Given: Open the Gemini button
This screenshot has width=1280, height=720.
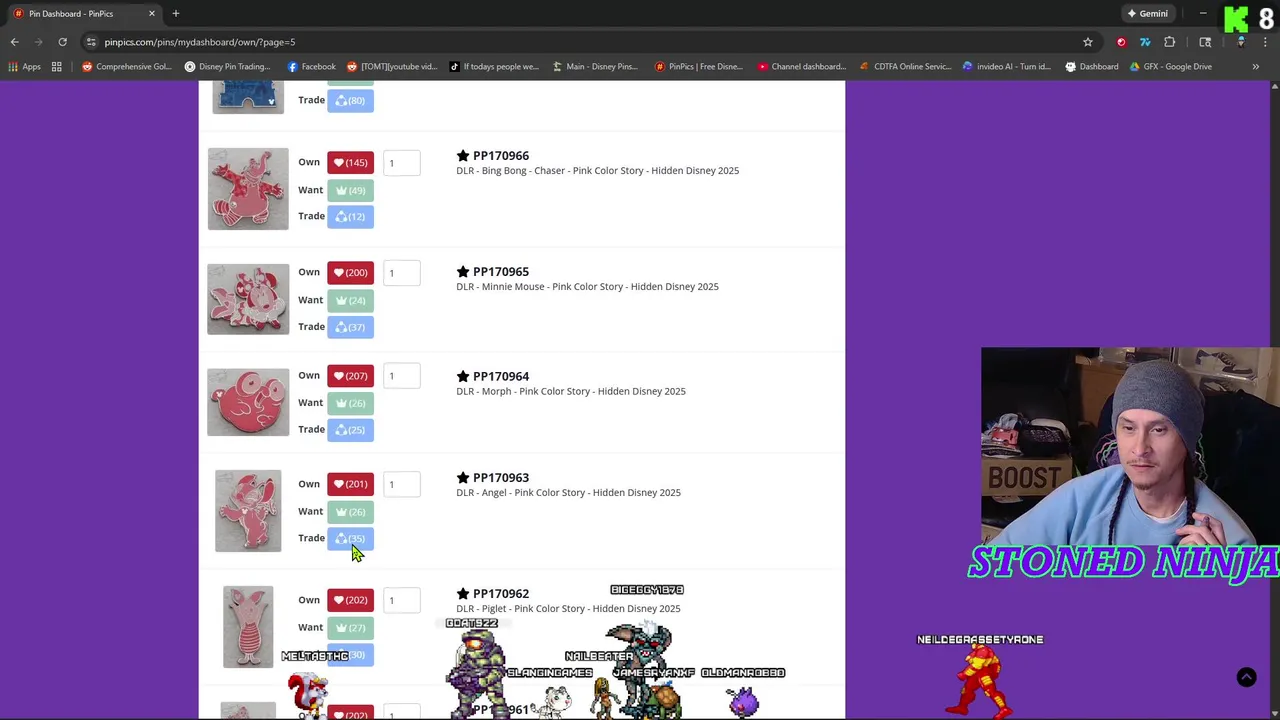Looking at the screenshot, I should click(1147, 13).
